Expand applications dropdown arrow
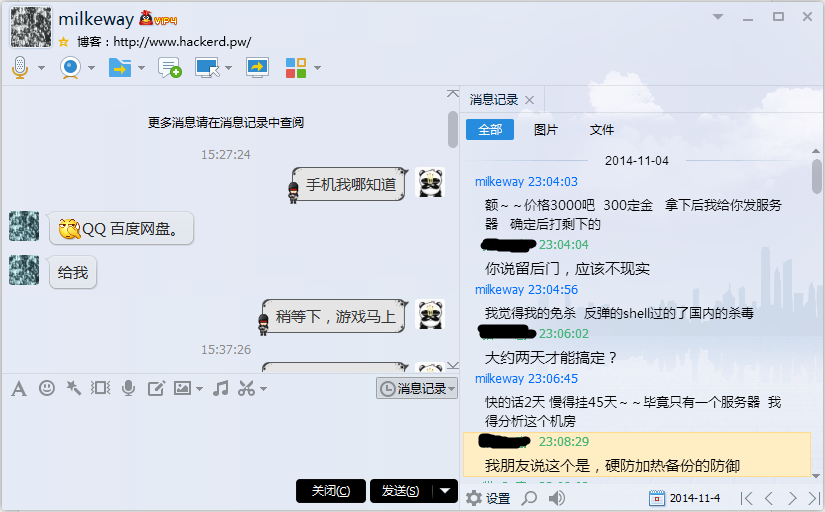This screenshot has height=512, width=825. coord(317,68)
